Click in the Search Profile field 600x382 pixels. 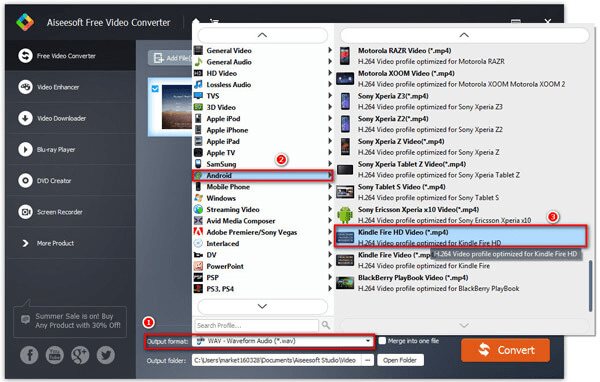click(x=256, y=325)
